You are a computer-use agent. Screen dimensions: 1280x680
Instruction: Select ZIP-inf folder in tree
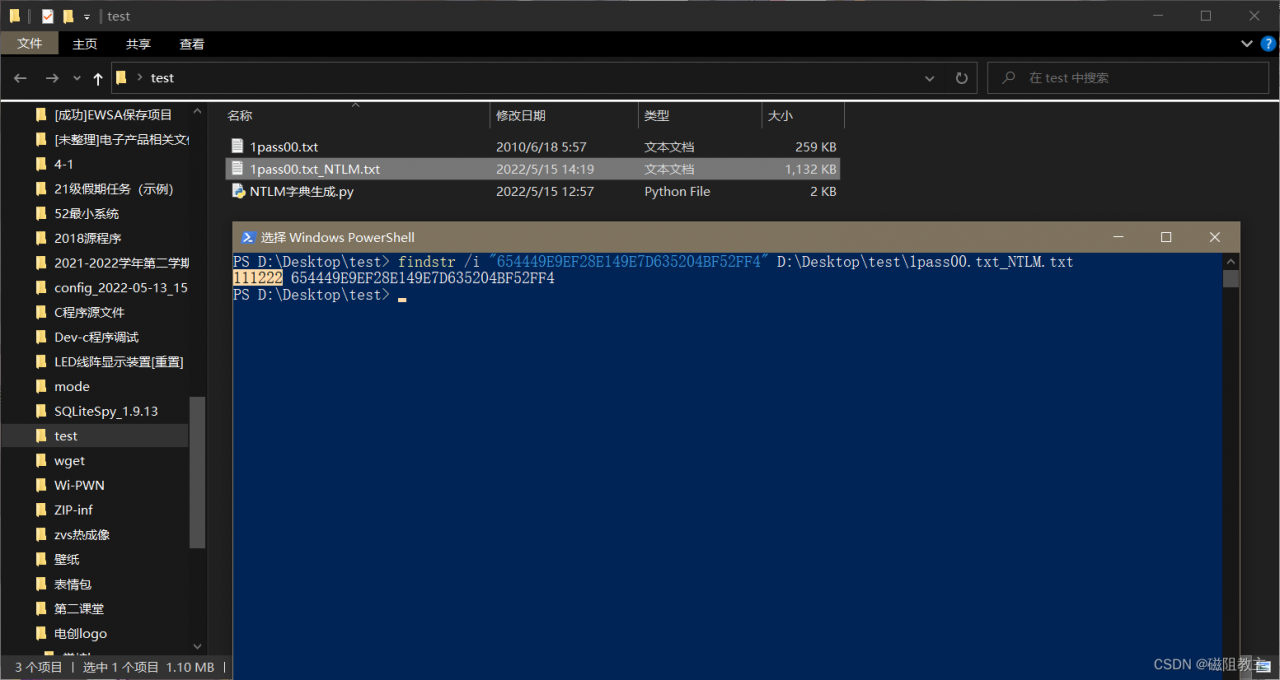point(73,510)
